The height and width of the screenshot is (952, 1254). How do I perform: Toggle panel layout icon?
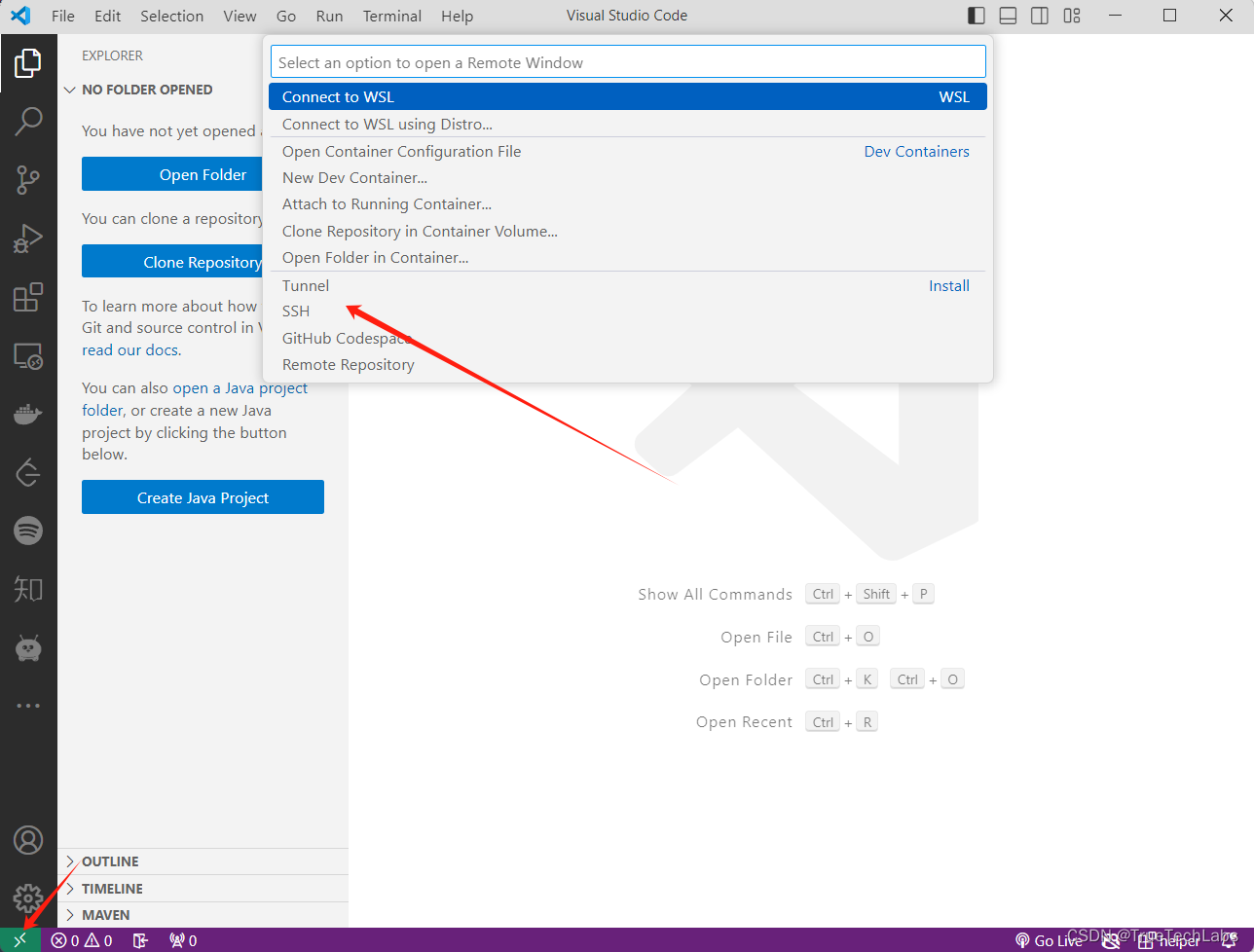point(1009,16)
